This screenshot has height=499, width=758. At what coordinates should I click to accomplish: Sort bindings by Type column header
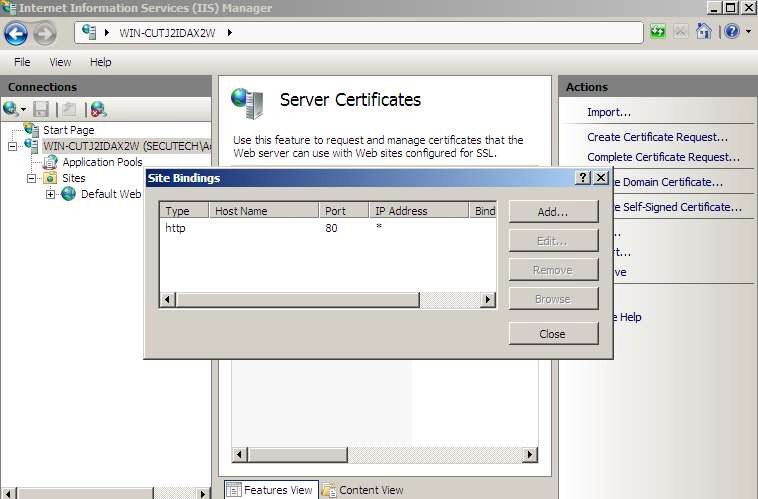[184, 211]
